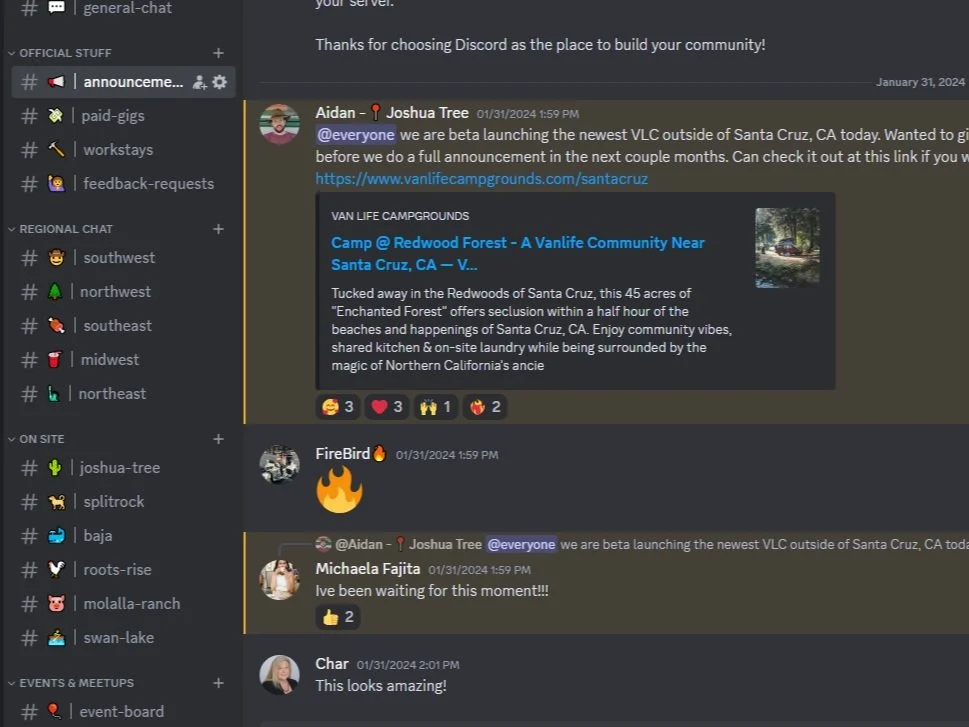Viewport: 969px width, 727px height.
Task: Add channel to Official Stuff category
Action: tap(218, 53)
